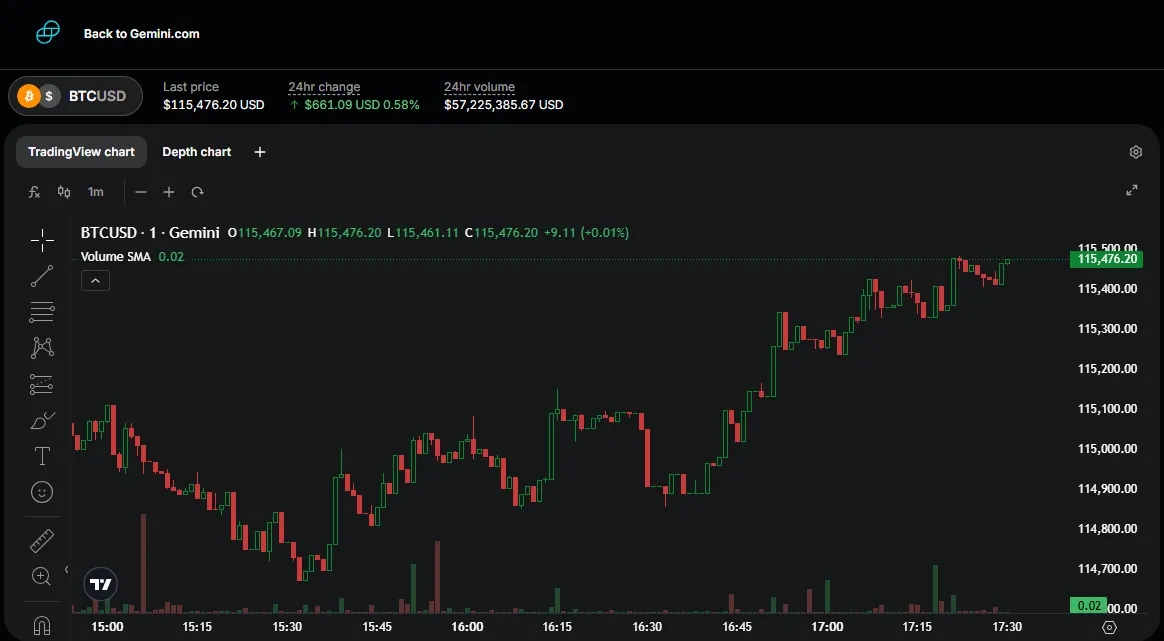Click the green 0.02 volume axis label
This screenshot has height=641, width=1164.
pyautogui.click(x=1088, y=605)
